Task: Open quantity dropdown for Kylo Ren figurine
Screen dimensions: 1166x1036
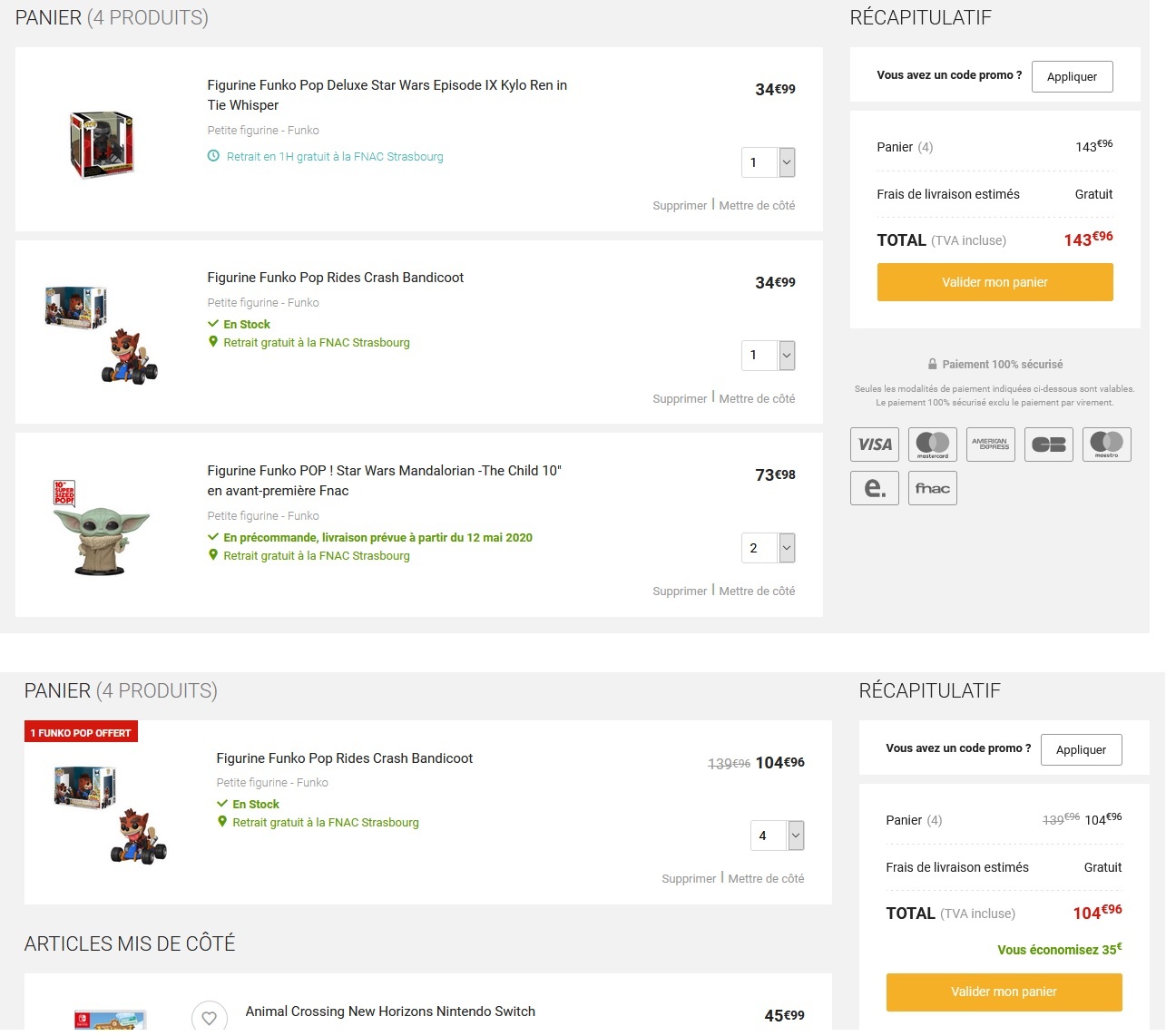Action: pos(787,162)
